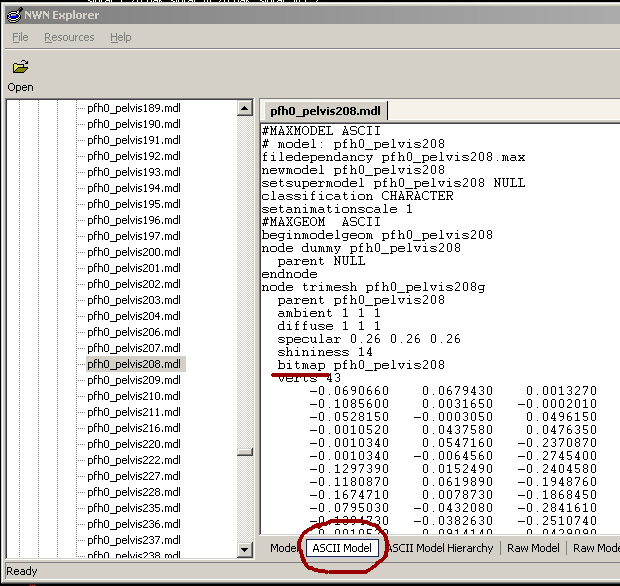Select pfh0_pelvis195.mdl in the tree
The height and width of the screenshot is (586, 620).
coord(134,204)
